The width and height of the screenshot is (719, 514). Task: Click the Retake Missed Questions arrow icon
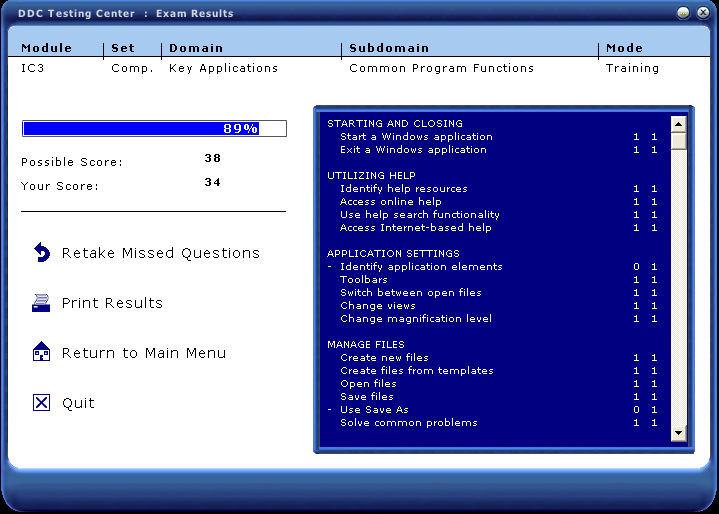click(42, 252)
